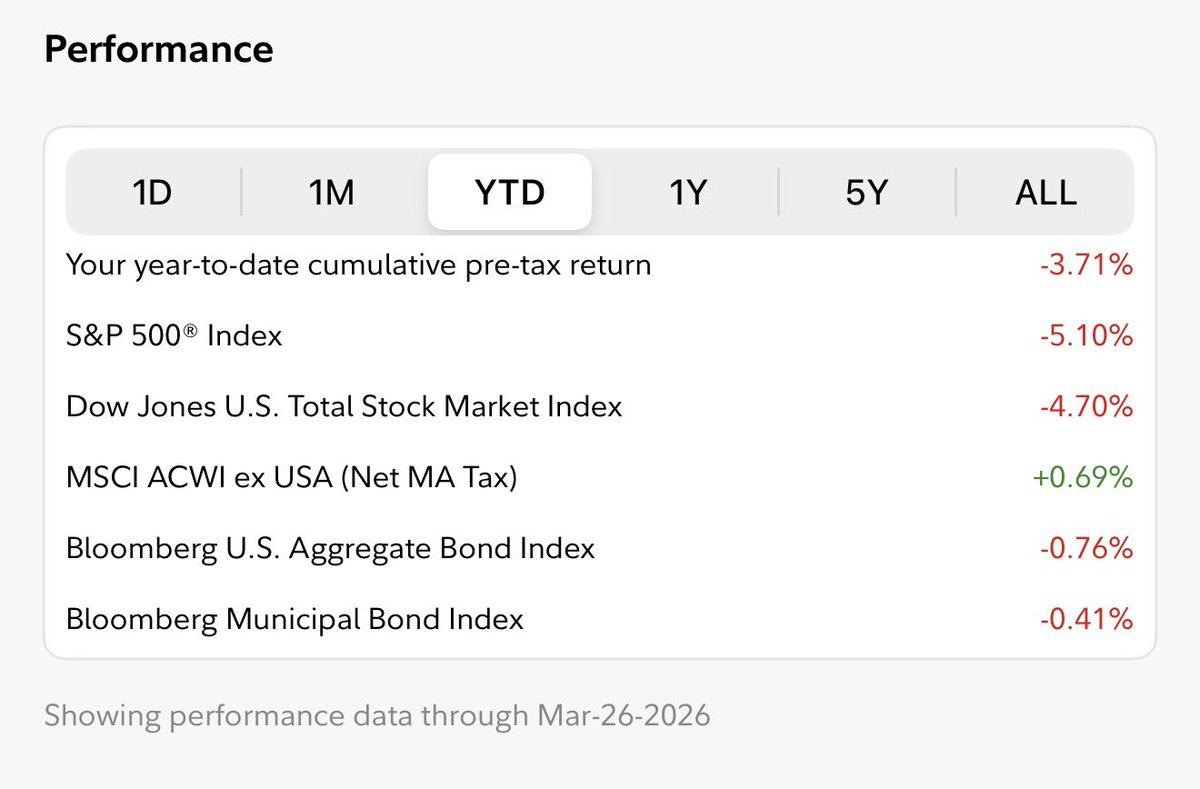
Task: Click the -3.71% return value
Action: pyautogui.click(x=1087, y=265)
